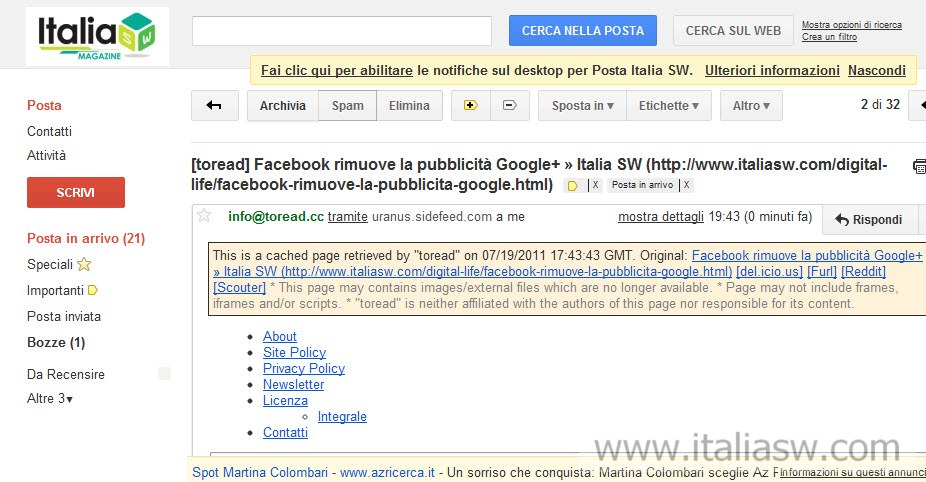This screenshot has height=482, width=926.
Task: Open the Privacy Policy link
Action: [x=304, y=369]
